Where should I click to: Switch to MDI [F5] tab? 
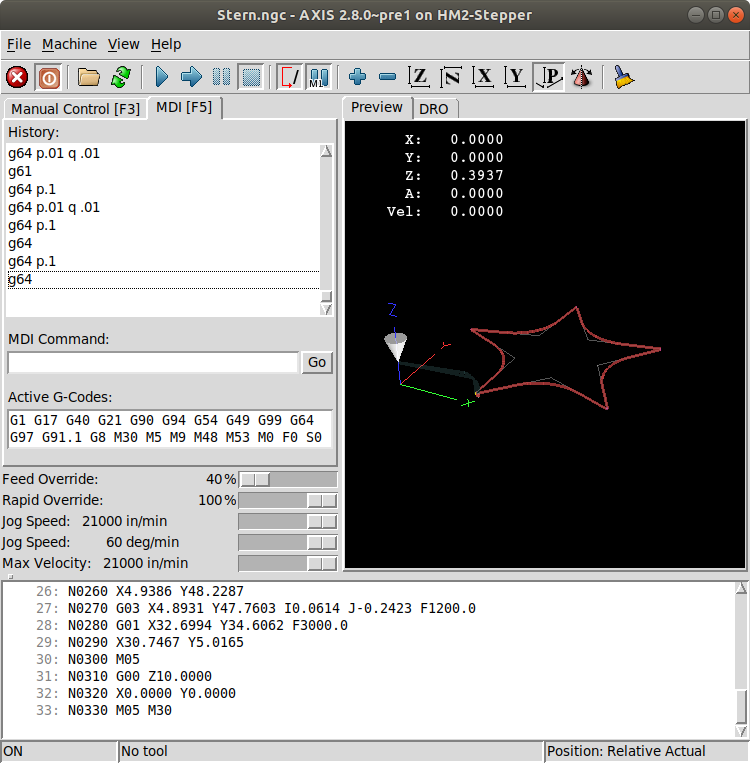tap(184, 107)
